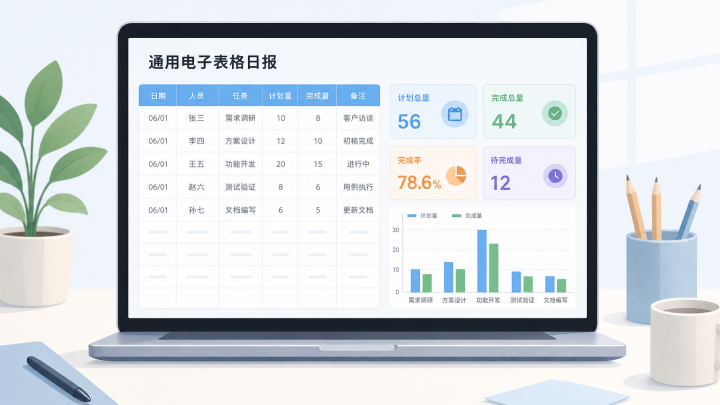720x405 pixels.
Task: Click the blue bar above chart label 测试验证
Action: pos(517,282)
